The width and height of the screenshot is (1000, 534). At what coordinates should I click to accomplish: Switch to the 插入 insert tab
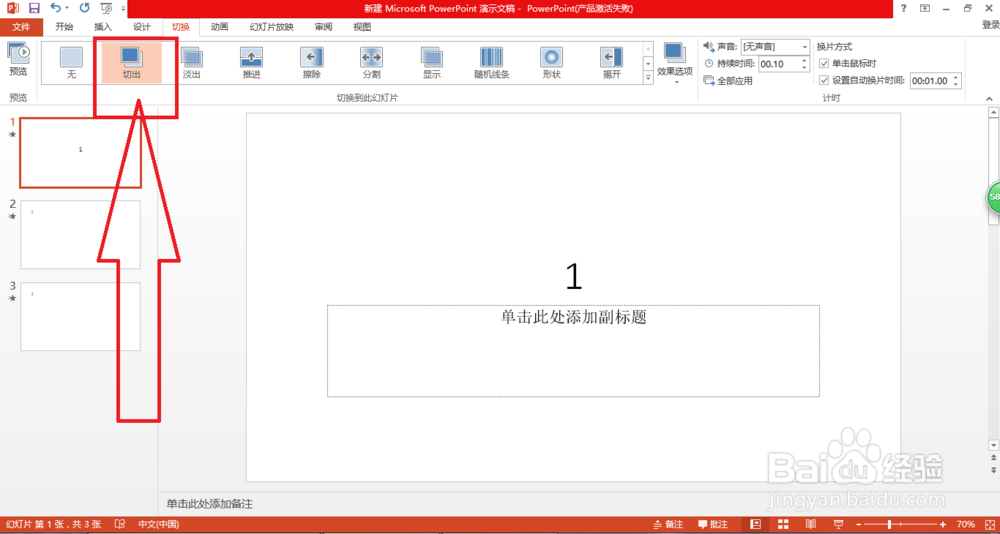pos(103,27)
